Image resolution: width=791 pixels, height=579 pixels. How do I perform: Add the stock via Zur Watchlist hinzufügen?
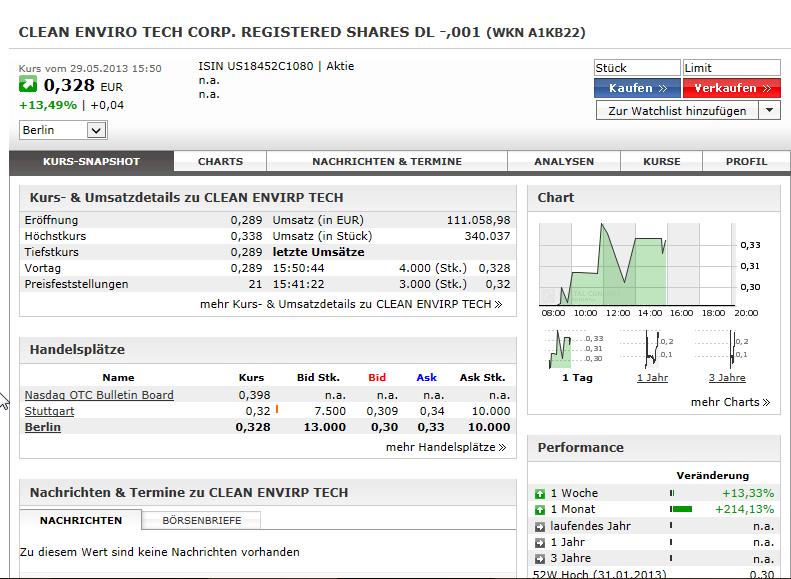tap(677, 111)
